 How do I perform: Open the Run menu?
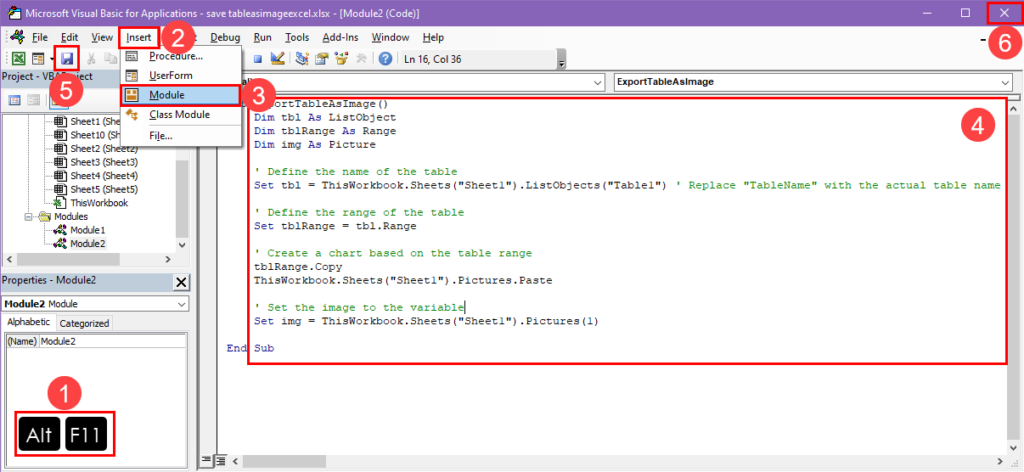(x=263, y=37)
